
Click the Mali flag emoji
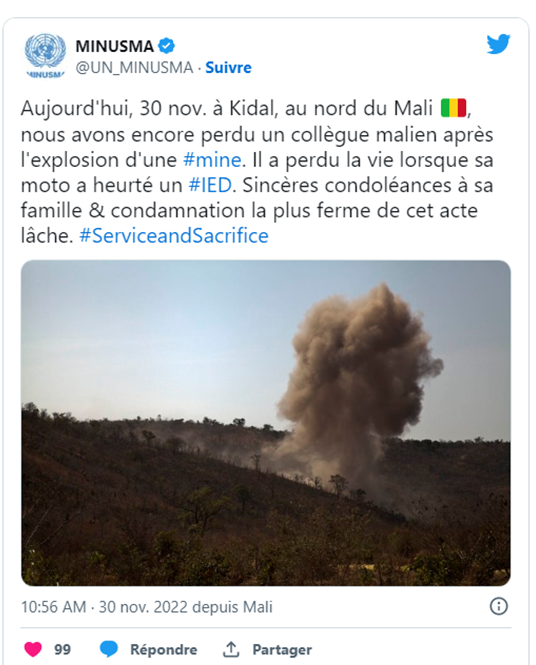(x=453, y=108)
